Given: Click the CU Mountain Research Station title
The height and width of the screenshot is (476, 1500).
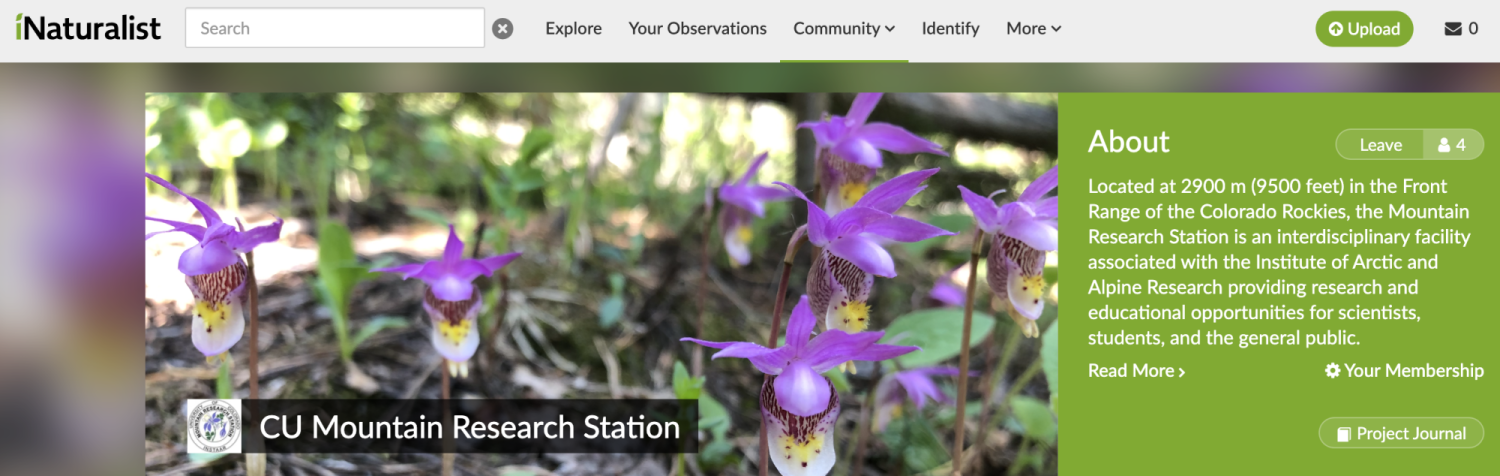Looking at the screenshot, I should point(469,428).
